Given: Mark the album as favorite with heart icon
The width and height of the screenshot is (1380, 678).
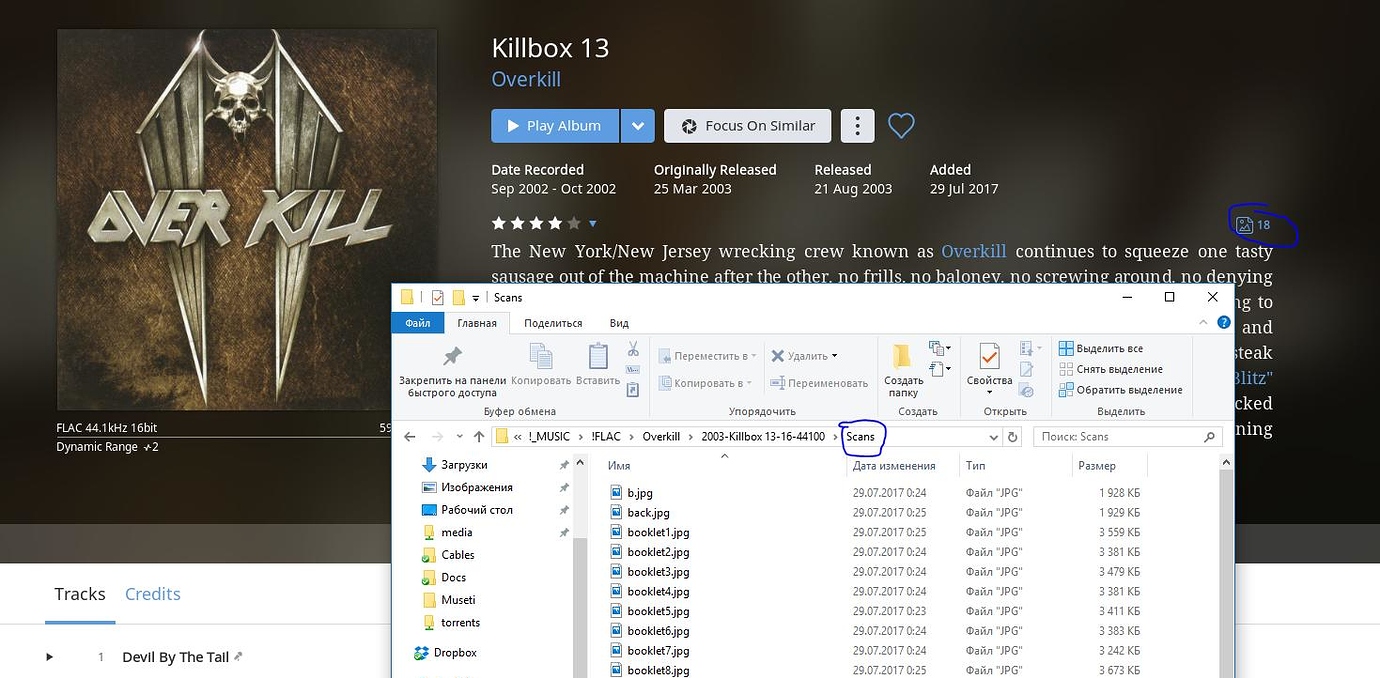Looking at the screenshot, I should 901,126.
